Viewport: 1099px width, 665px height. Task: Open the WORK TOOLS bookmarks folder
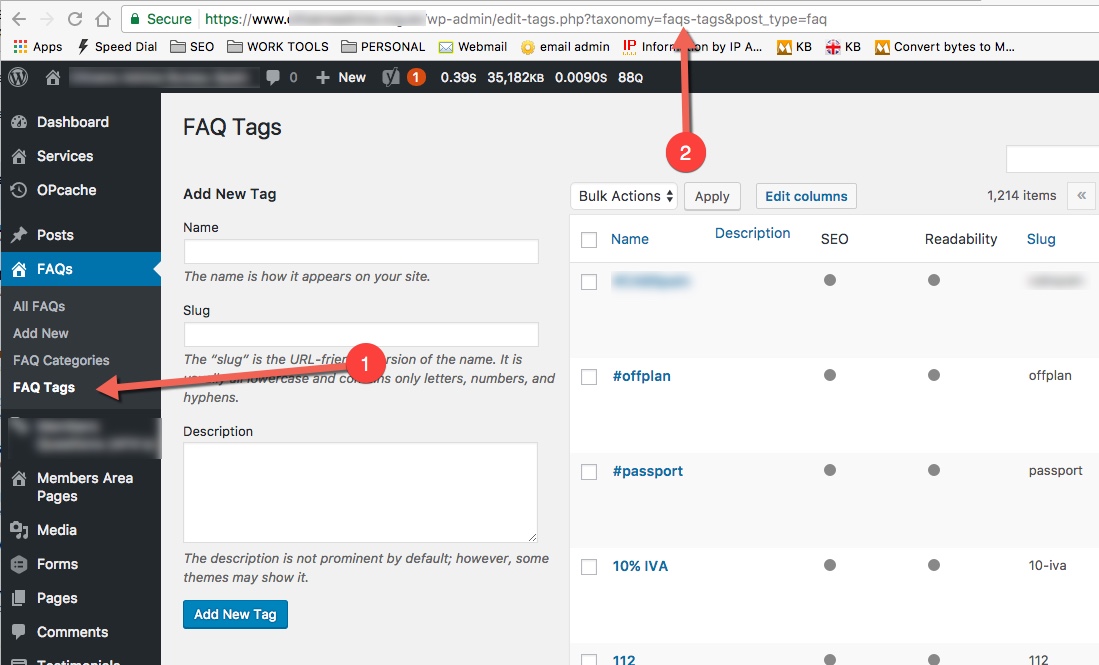coord(278,47)
